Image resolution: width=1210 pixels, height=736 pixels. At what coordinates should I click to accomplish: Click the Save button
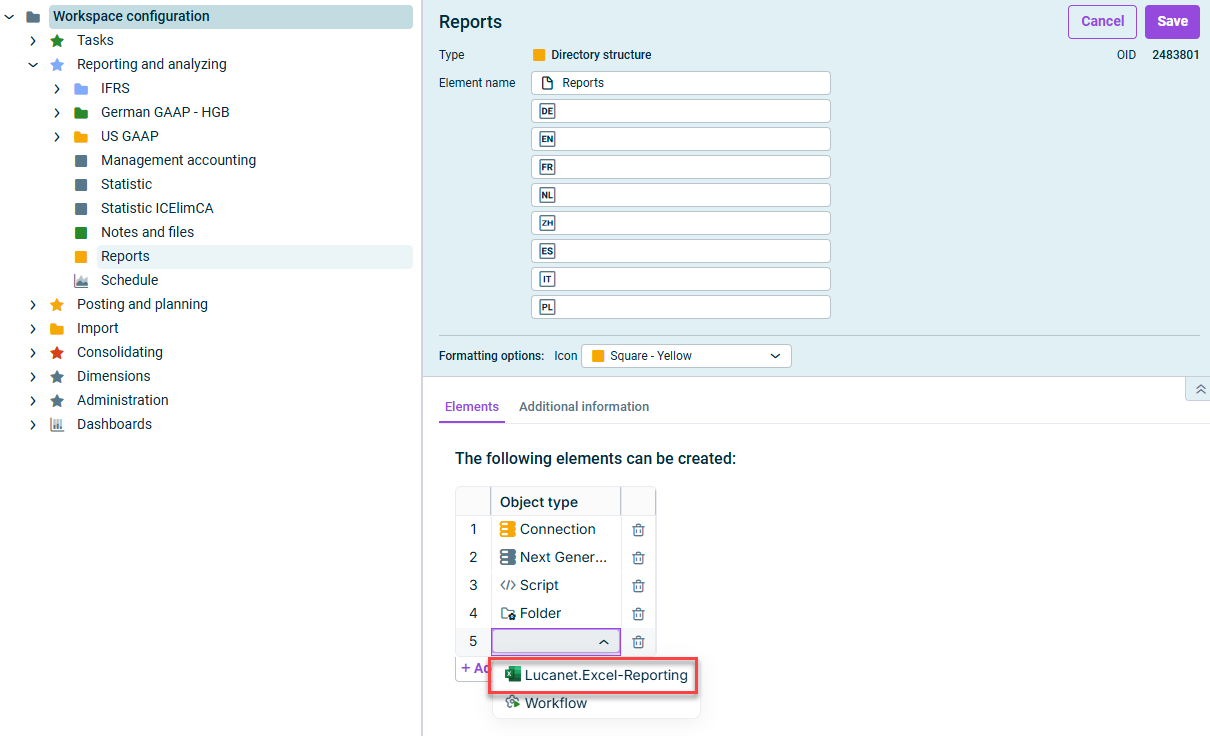[1172, 21]
